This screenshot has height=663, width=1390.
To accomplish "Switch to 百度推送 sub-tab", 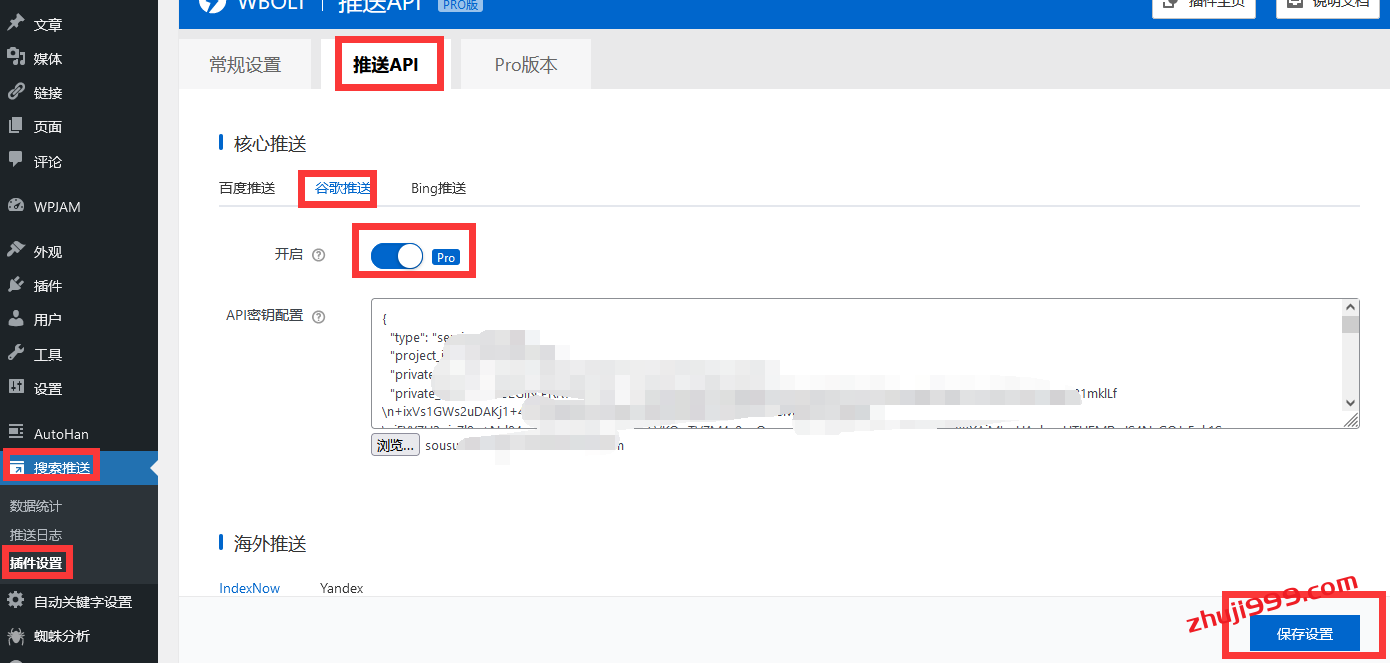I will coord(247,188).
